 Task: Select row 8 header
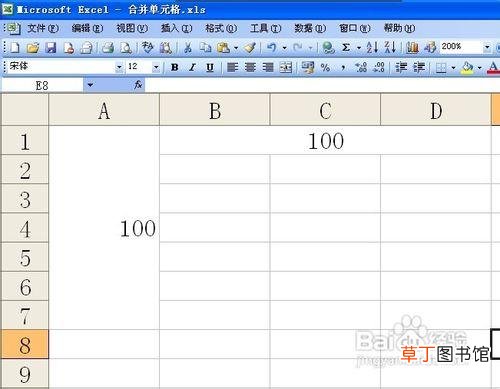[x=25, y=345]
